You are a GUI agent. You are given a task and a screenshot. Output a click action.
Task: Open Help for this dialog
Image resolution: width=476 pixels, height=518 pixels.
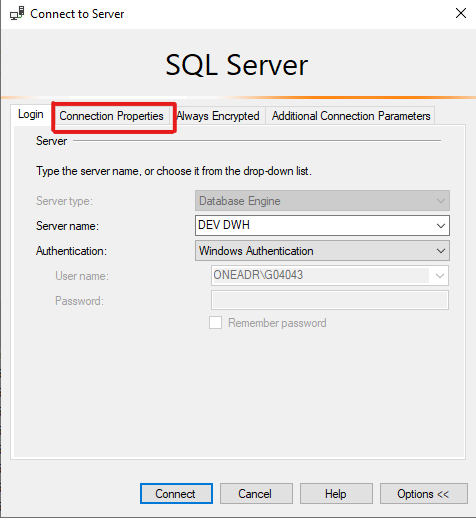pyautogui.click(x=336, y=493)
